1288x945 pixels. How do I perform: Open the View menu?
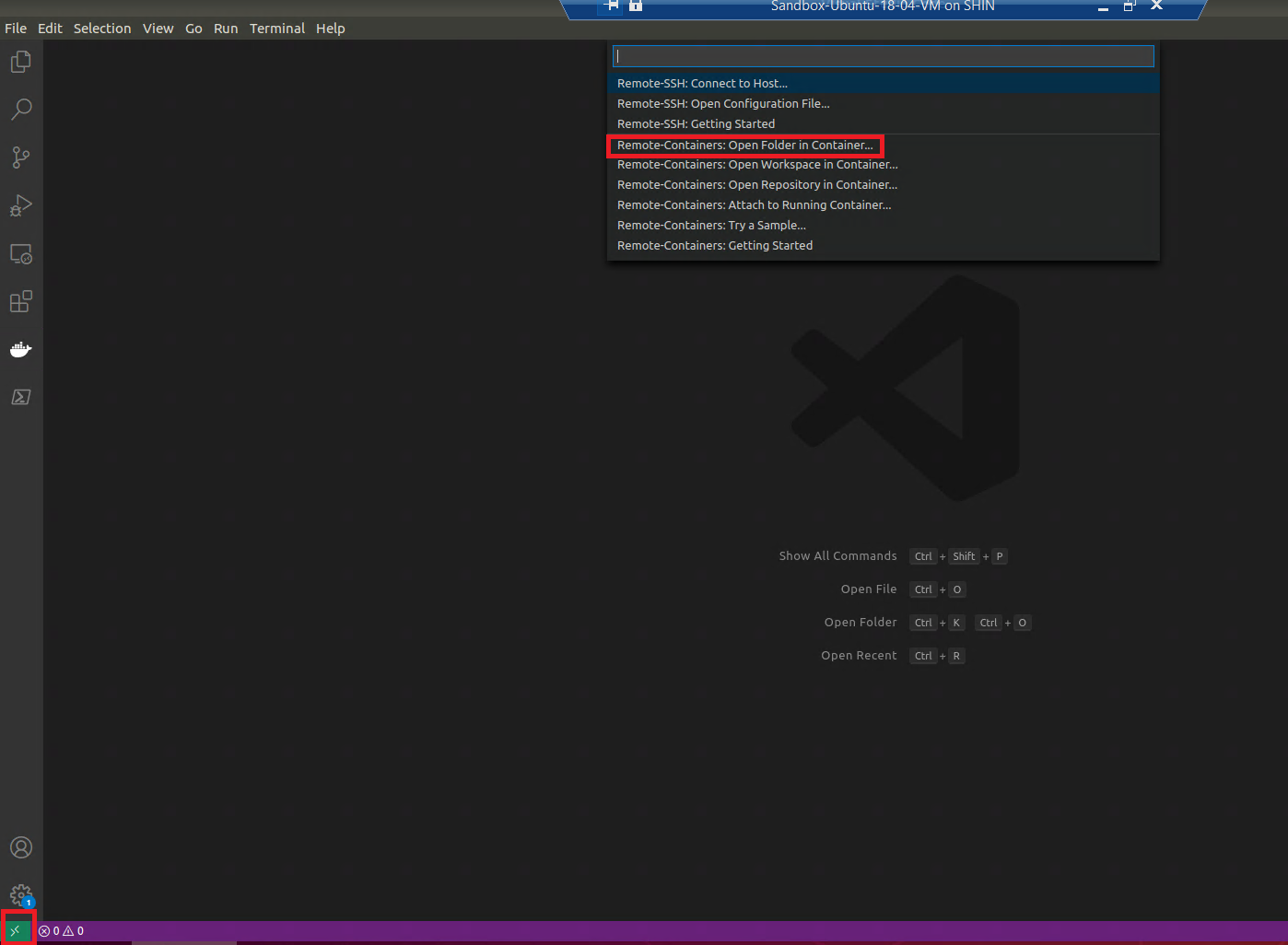[158, 29]
